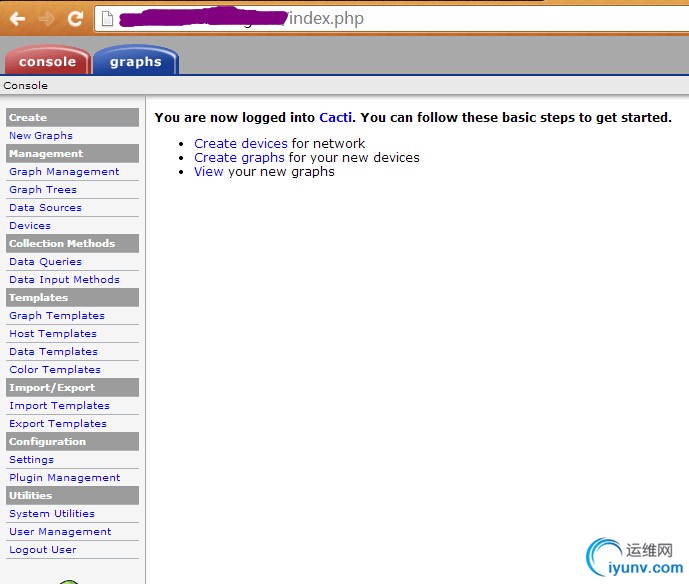Open Devices in Management section

pos(30,225)
